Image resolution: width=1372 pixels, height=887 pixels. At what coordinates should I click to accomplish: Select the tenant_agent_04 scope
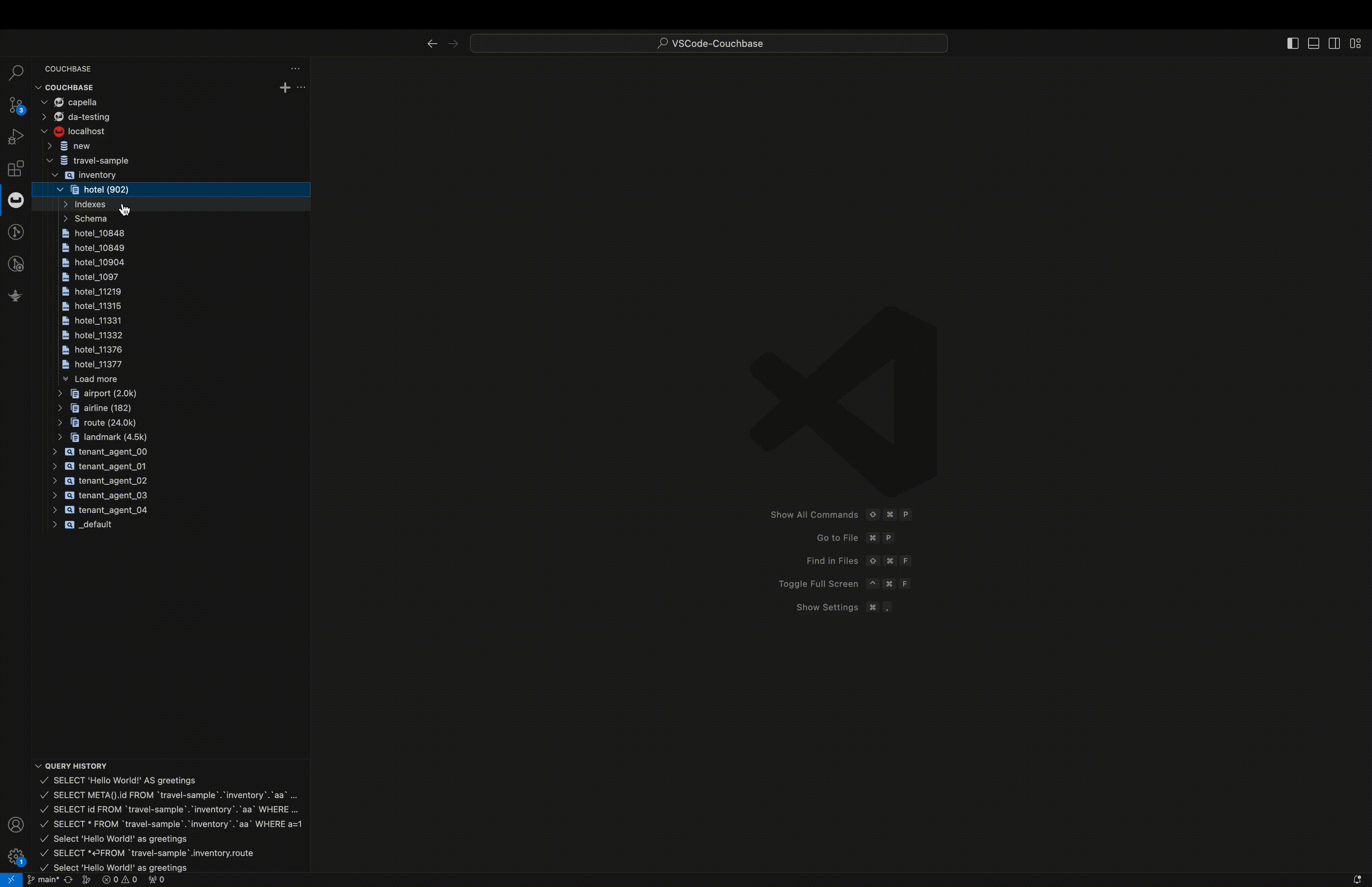coord(171,510)
